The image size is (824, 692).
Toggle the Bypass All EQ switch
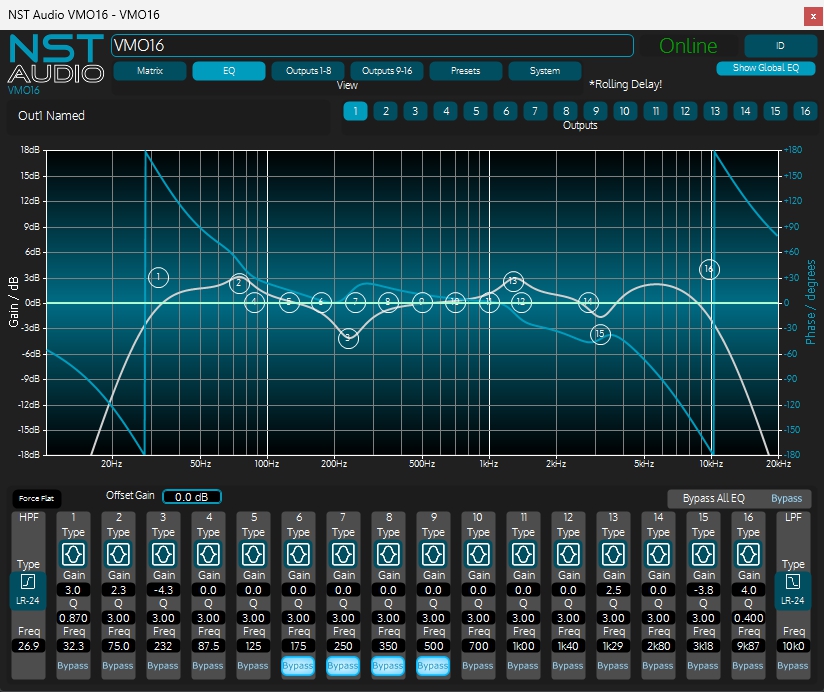coord(786,498)
